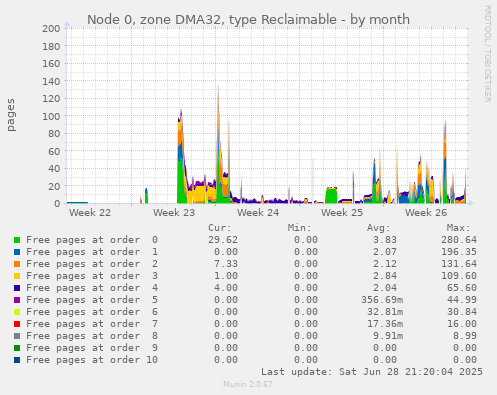
Task: Click the 'Week 26' axis label
Action: [426, 213]
